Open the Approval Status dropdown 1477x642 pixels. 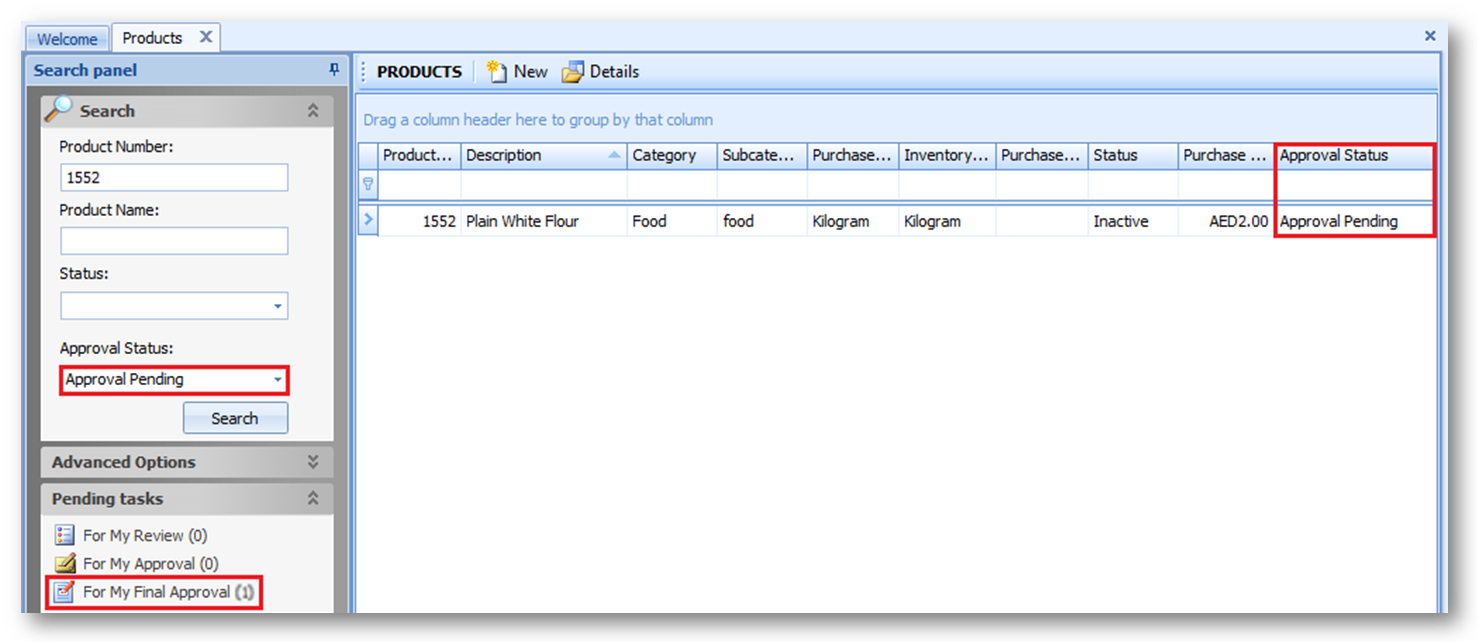[x=277, y=380]
